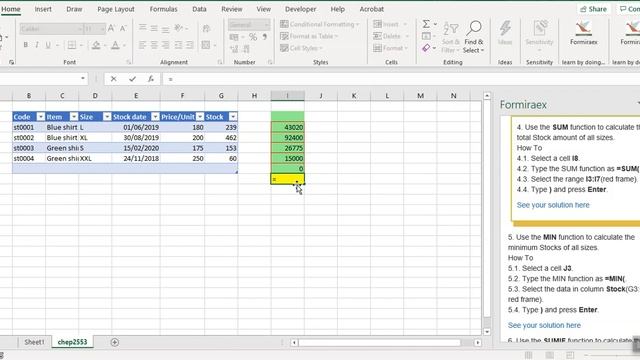Click the Percent Style icon
The image size is (640, 360).
[253, 37]
